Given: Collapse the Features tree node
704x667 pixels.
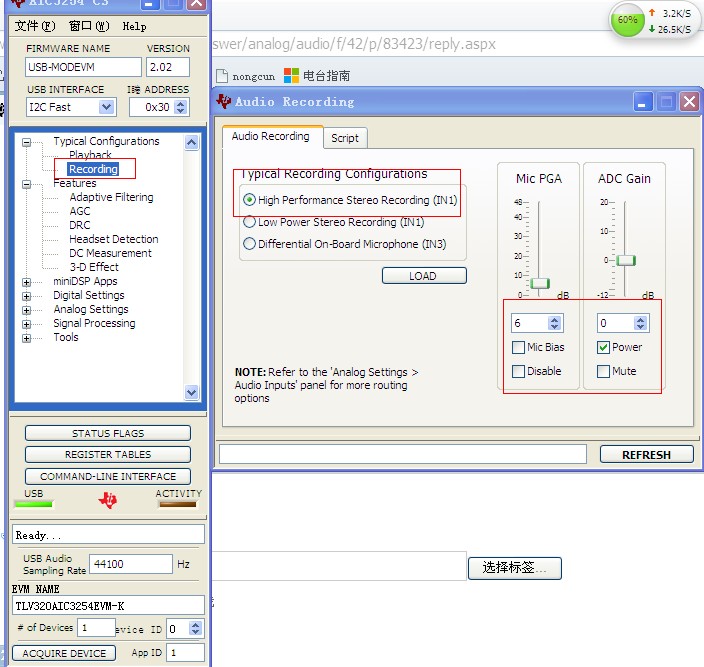Looking at the screenshot, I should (x=26, y=184).
